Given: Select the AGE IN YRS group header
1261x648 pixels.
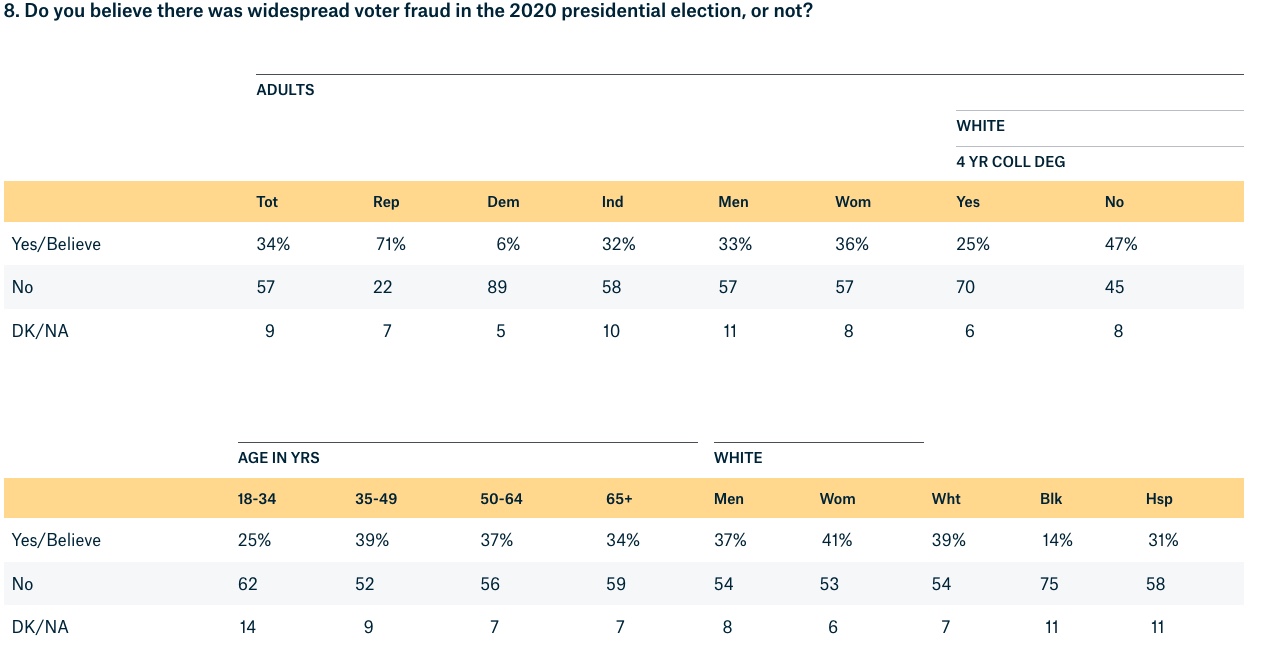Looking at the screenshot, I should 279,458.
